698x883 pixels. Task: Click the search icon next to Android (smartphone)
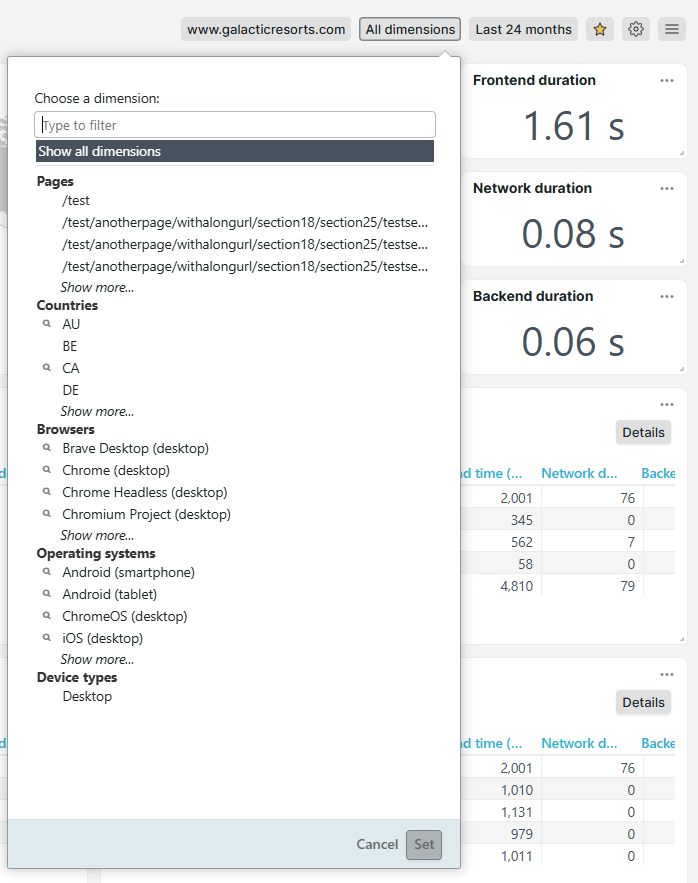click(45, 572)
